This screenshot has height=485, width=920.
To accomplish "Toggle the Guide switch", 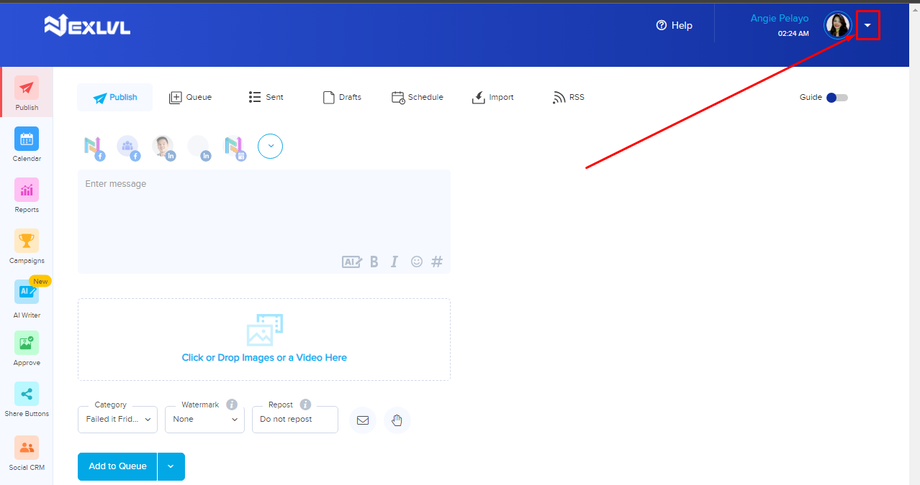I will coord(837,97).
